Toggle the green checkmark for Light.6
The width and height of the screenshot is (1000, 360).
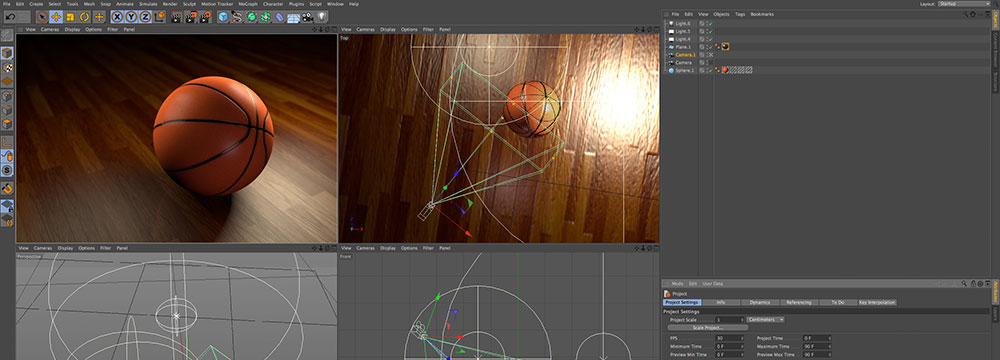pyautogui.click(x=710, y=24)
